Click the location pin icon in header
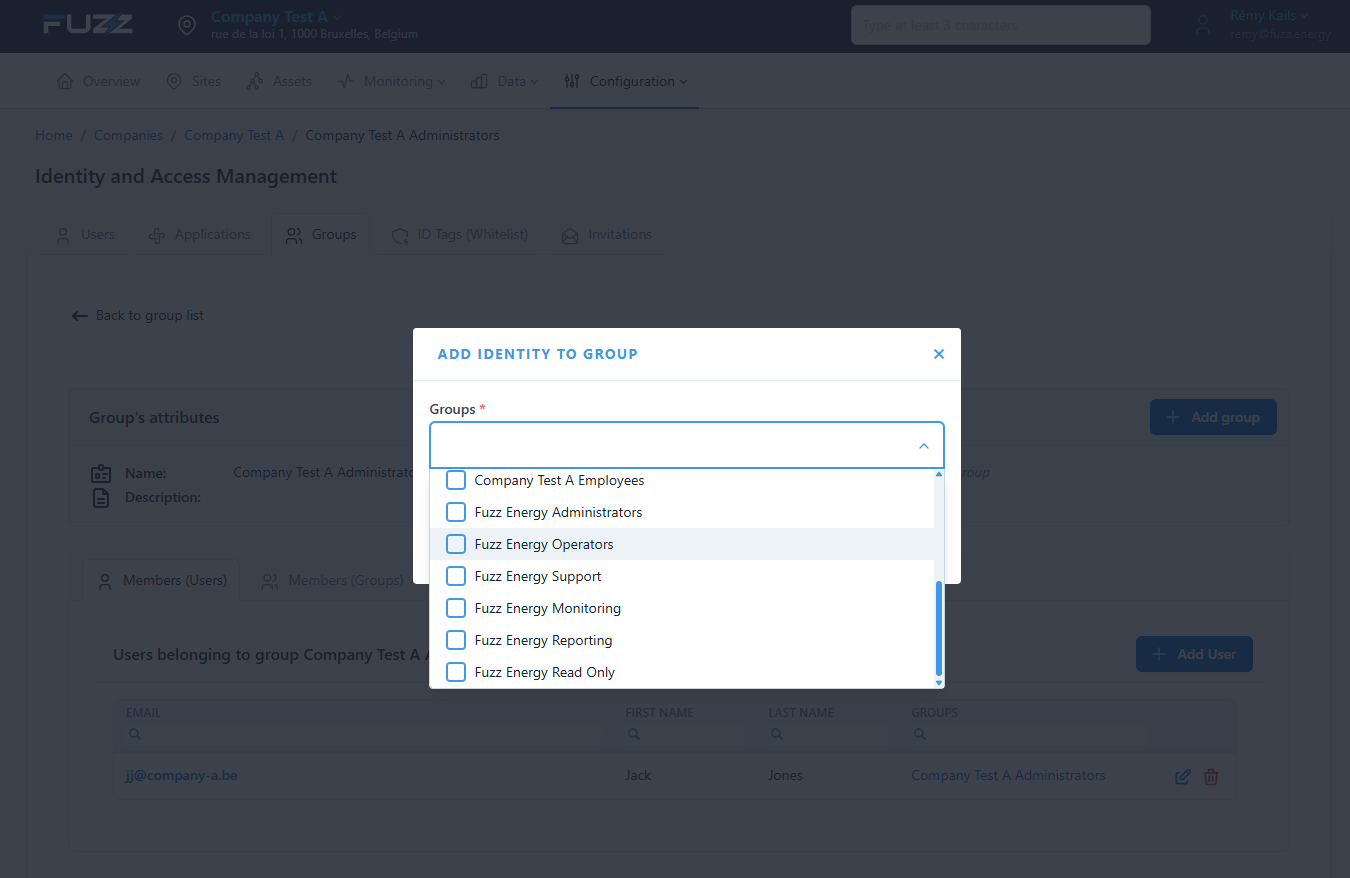The image size is (1350, 878). pos(187,26)
